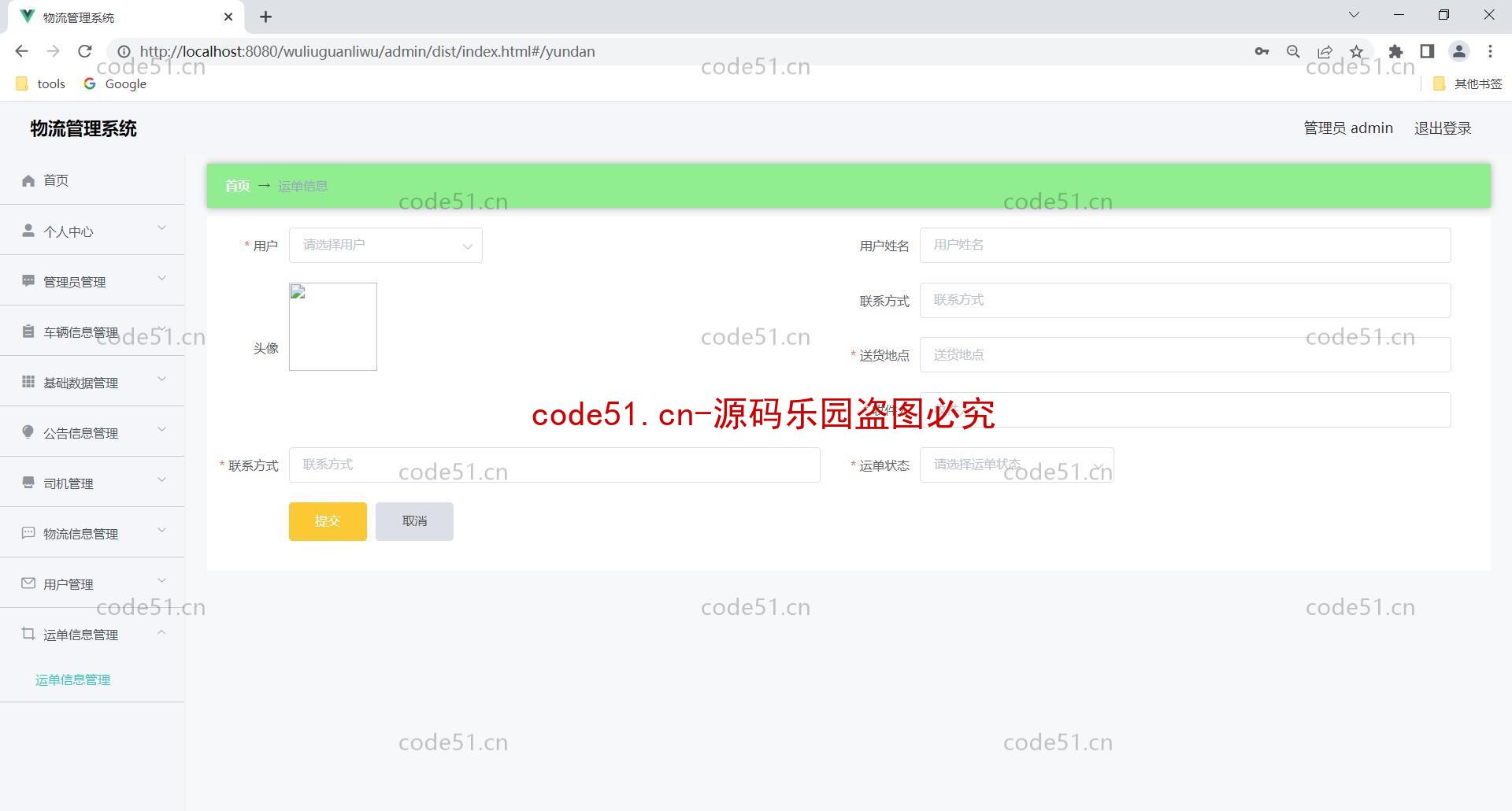
Task: Click the 送货地点 input field
Action: [1185, 354]
